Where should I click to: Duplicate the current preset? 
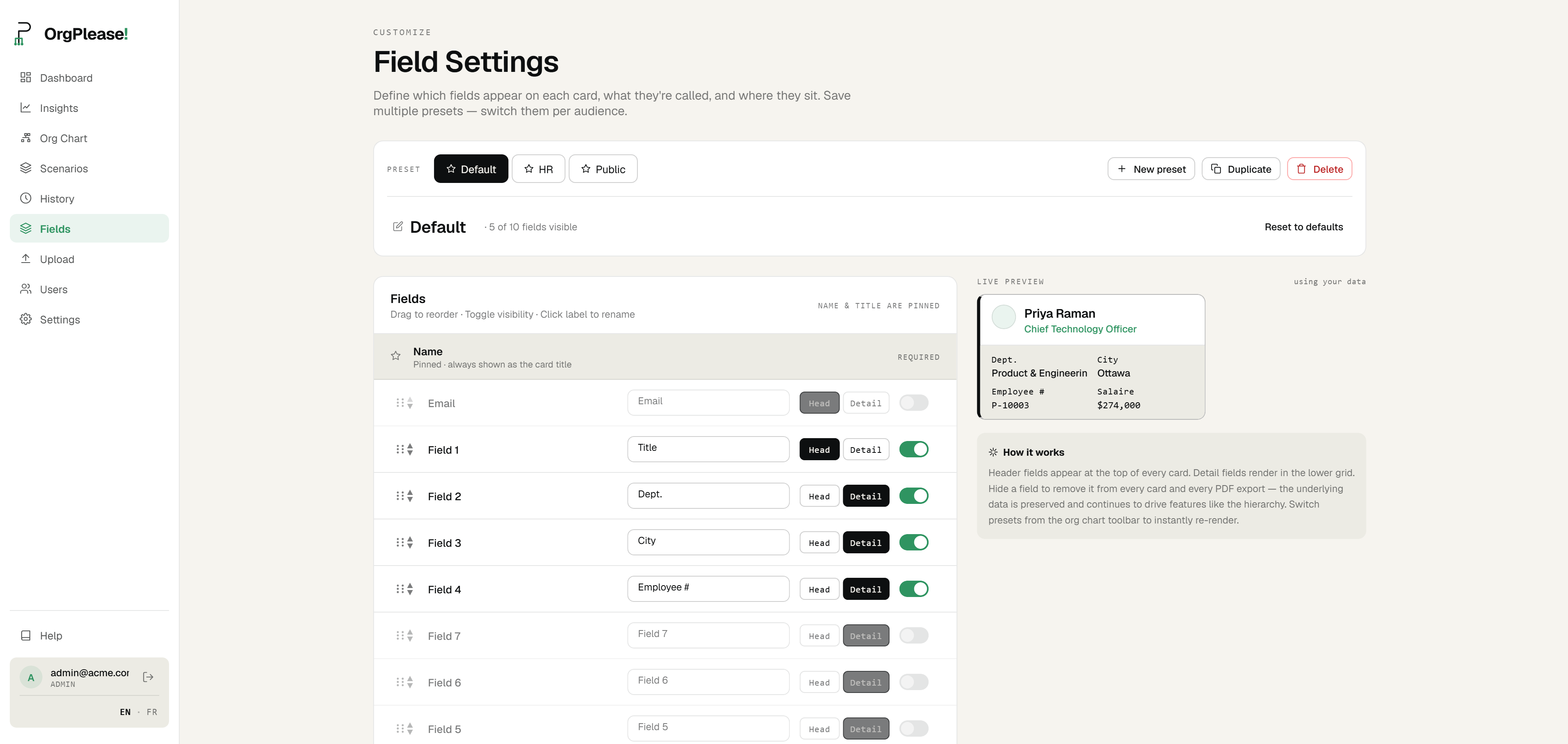(1241, 169)
